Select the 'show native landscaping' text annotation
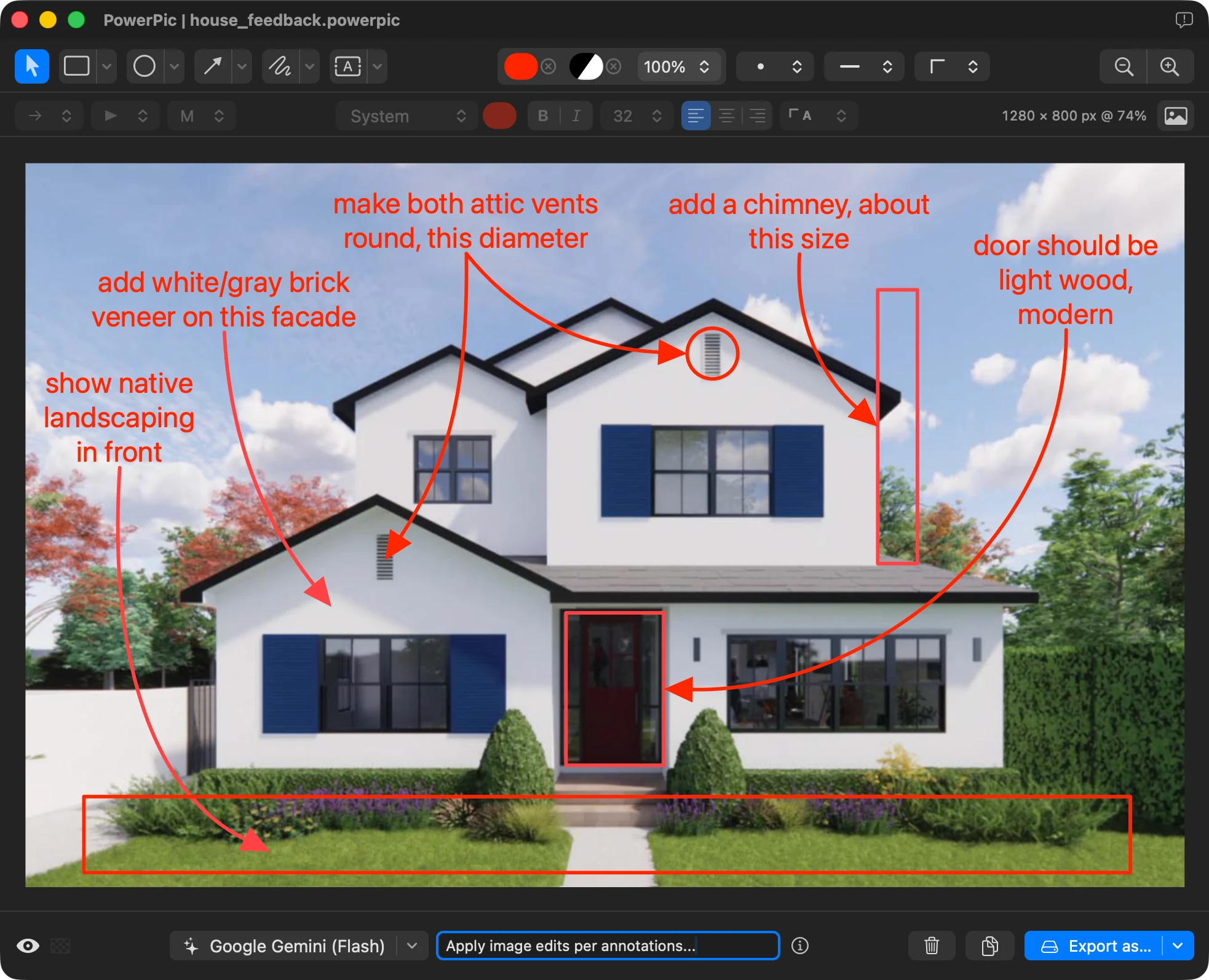 pyautogui.click(x=119, y=417)
